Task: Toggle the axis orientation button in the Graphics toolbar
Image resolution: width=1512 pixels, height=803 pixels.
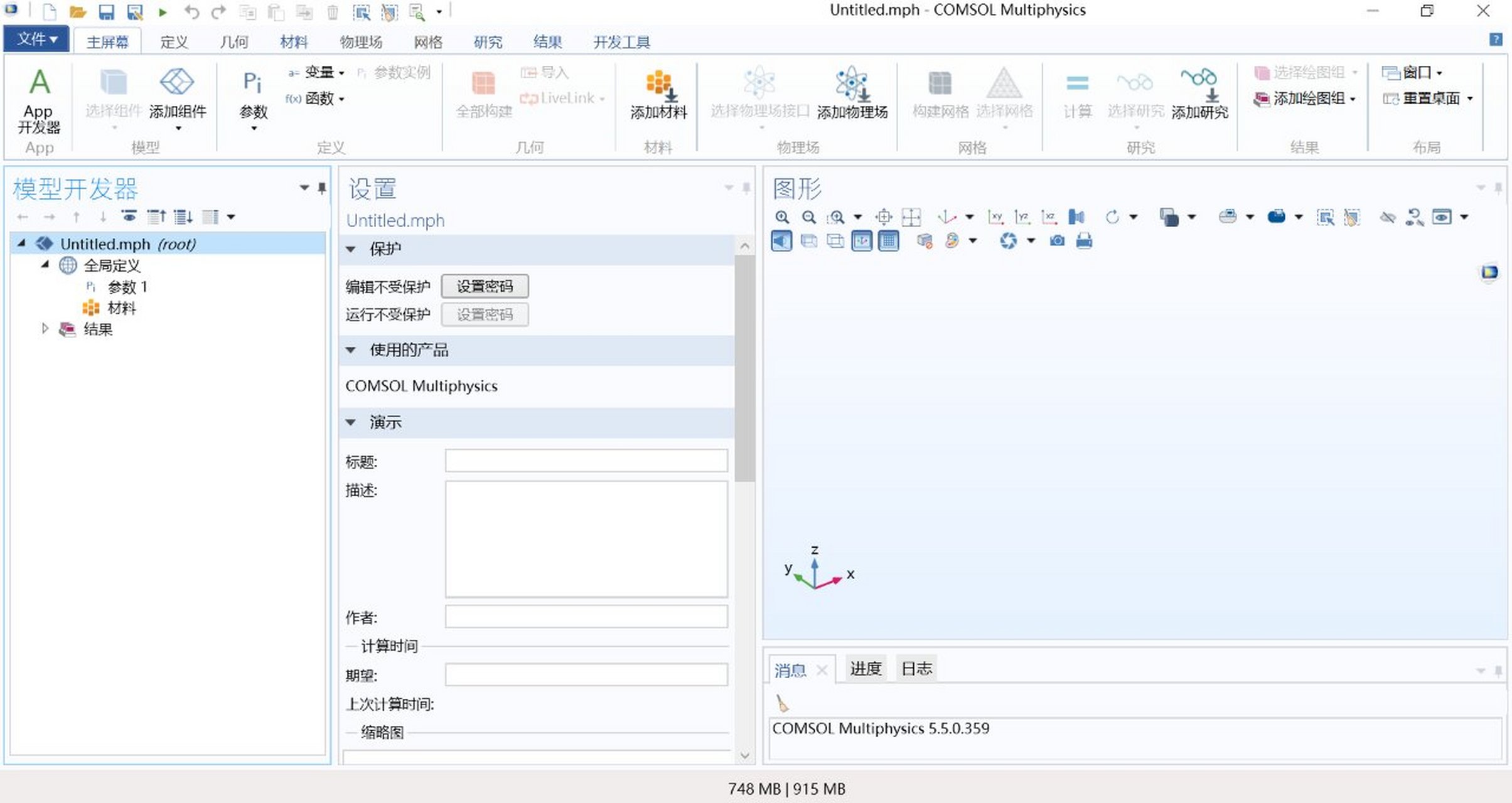Action: click(x=861, y=241)
